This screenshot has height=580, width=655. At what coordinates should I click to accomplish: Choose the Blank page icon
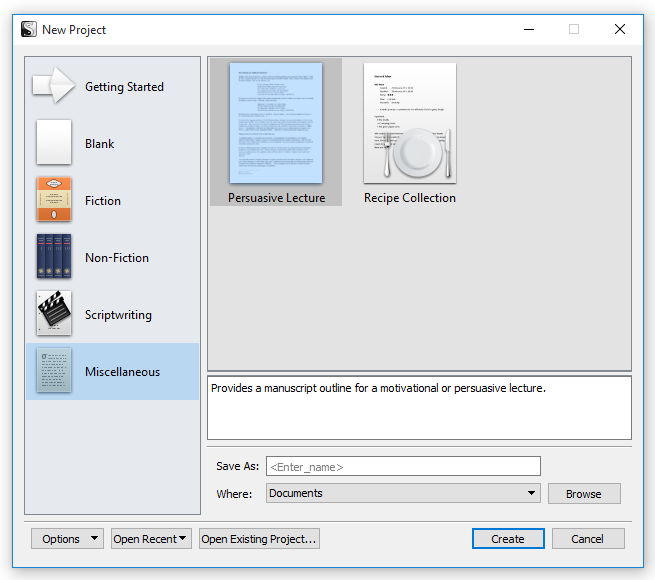tap(54, 142)
